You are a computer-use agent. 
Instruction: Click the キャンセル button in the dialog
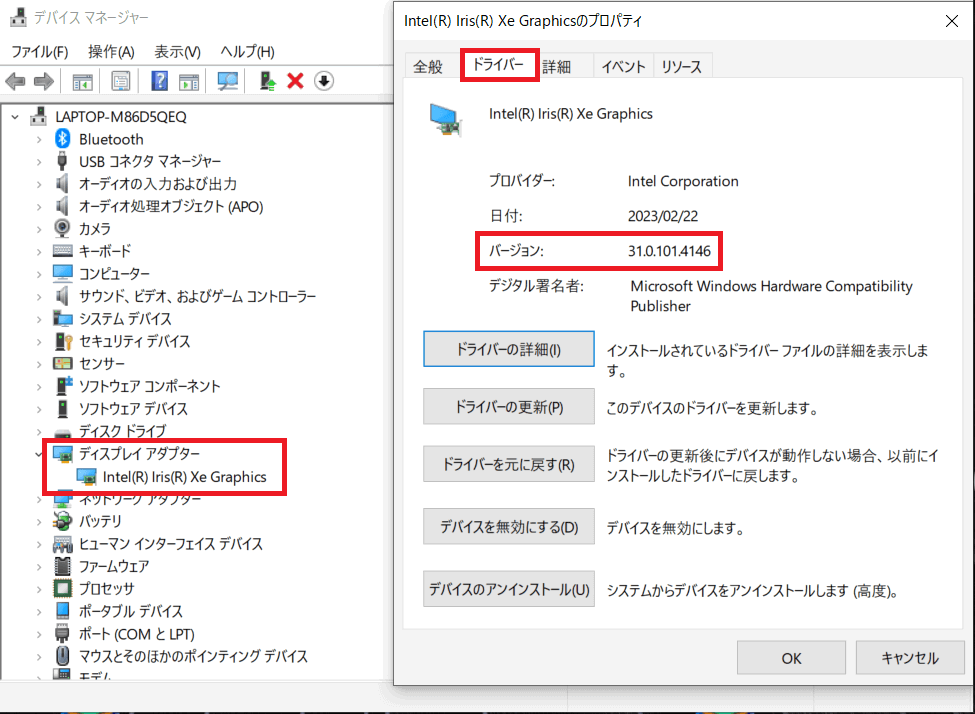pos(909,658)
